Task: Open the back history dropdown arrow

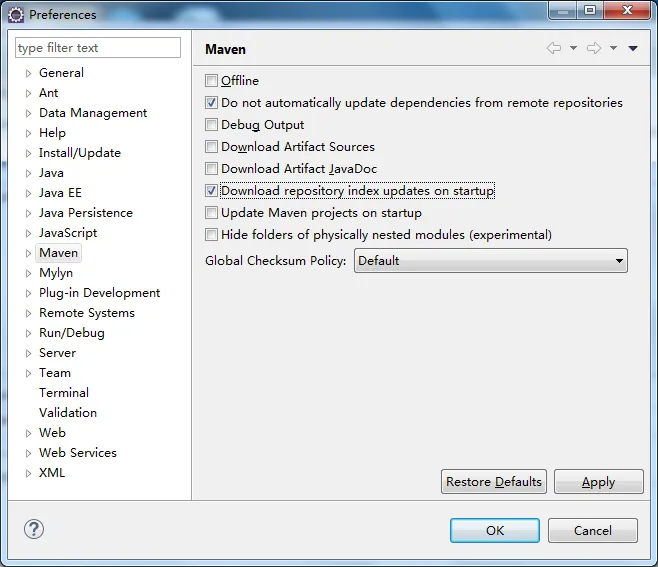Action: [x=573, y=48]
